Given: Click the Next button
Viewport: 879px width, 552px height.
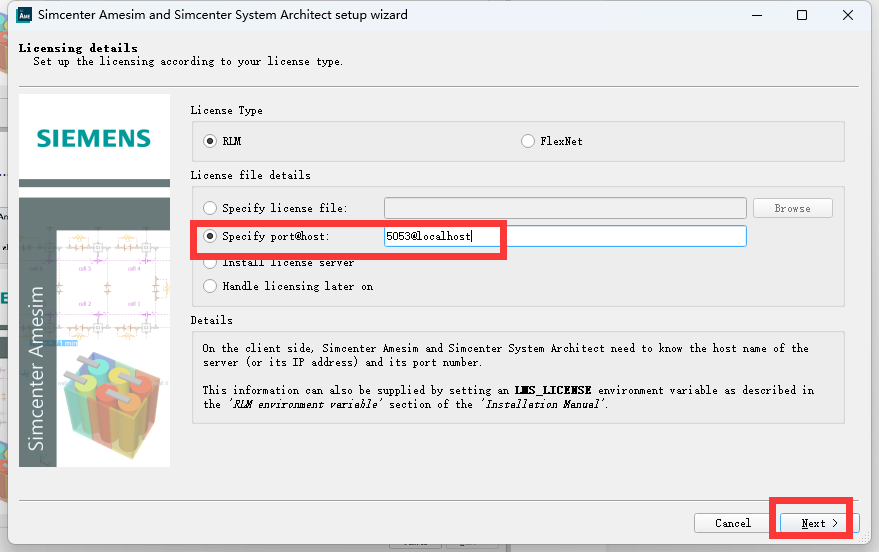Looking at the screenshot, I should pos(819,523).
